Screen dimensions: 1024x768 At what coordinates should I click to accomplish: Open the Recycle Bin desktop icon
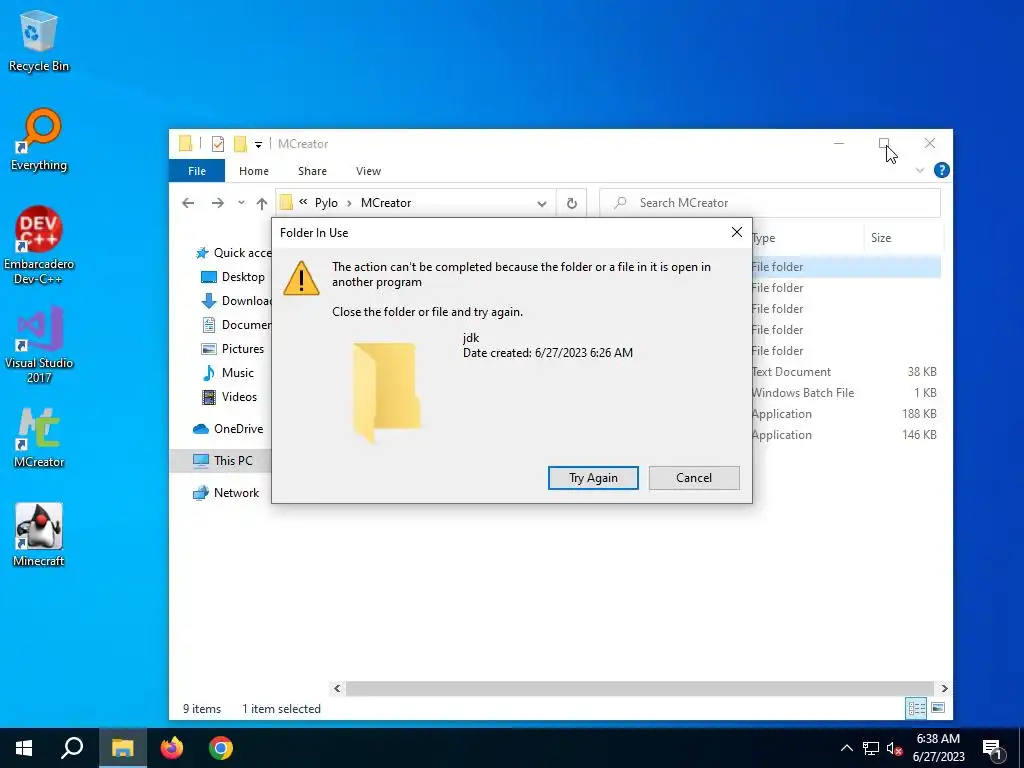pos(39,40)
